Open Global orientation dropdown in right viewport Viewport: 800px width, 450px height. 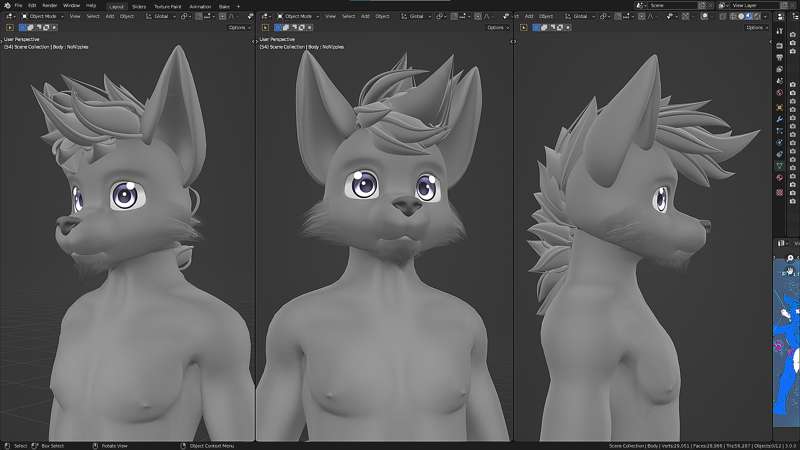(x=580, y=16)
